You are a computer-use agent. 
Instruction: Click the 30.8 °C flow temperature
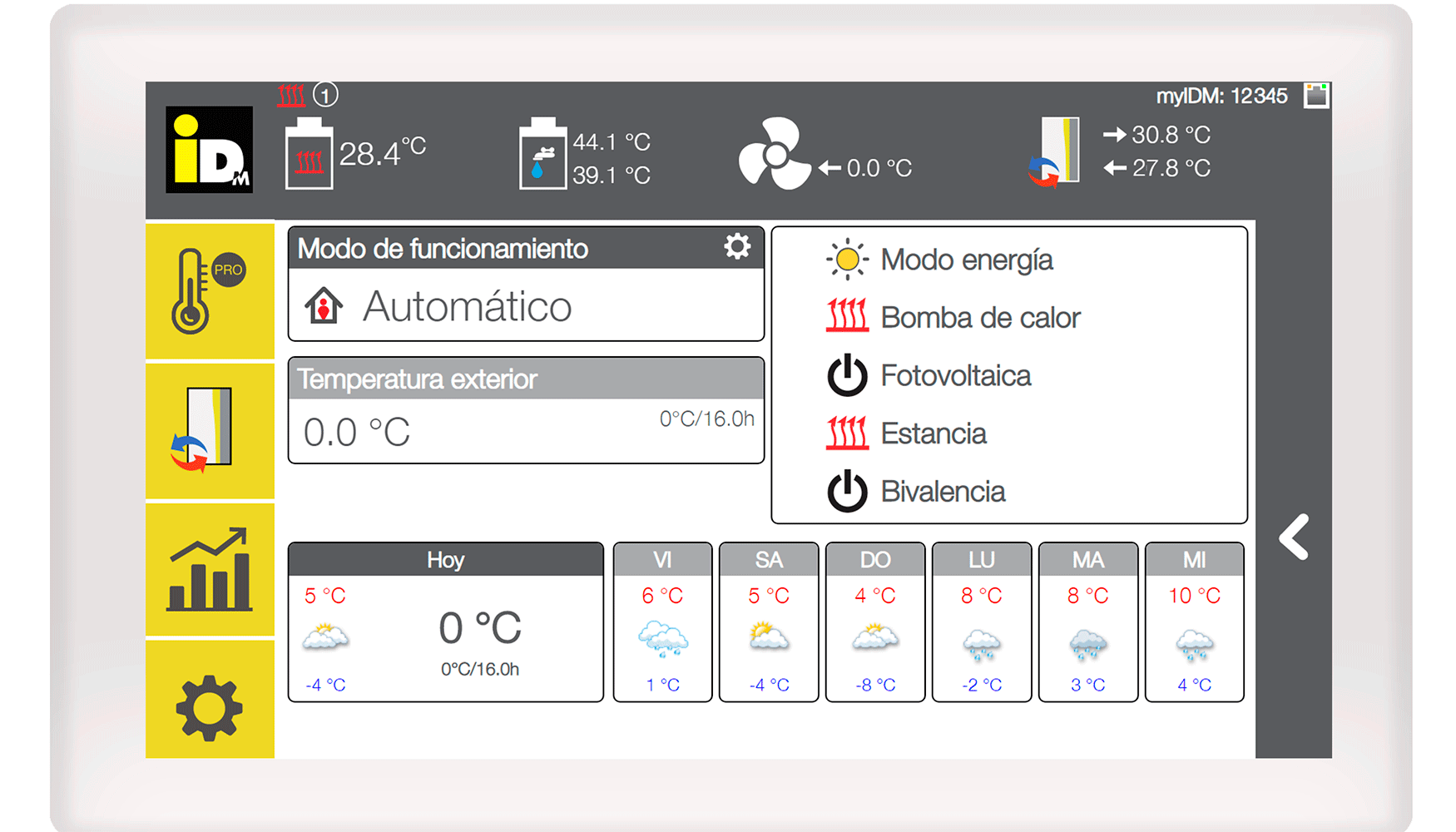coord(1171,135)
